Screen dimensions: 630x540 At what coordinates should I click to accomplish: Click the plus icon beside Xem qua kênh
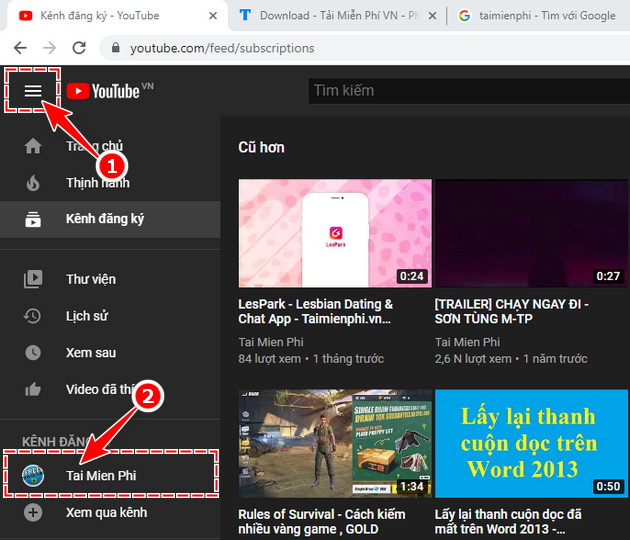coord(33,513)
